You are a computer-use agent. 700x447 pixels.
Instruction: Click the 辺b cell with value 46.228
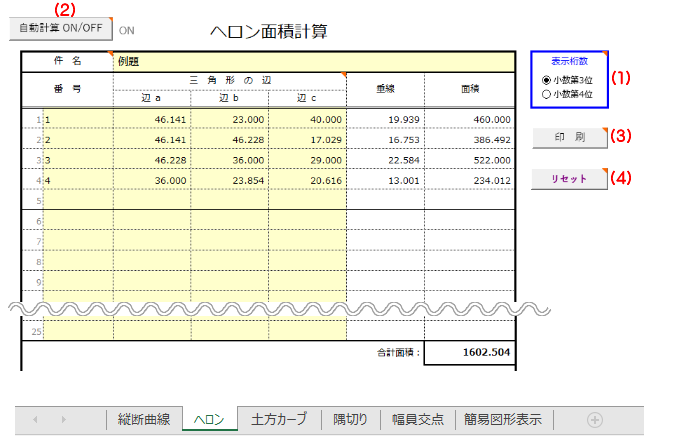pos(230,141)
